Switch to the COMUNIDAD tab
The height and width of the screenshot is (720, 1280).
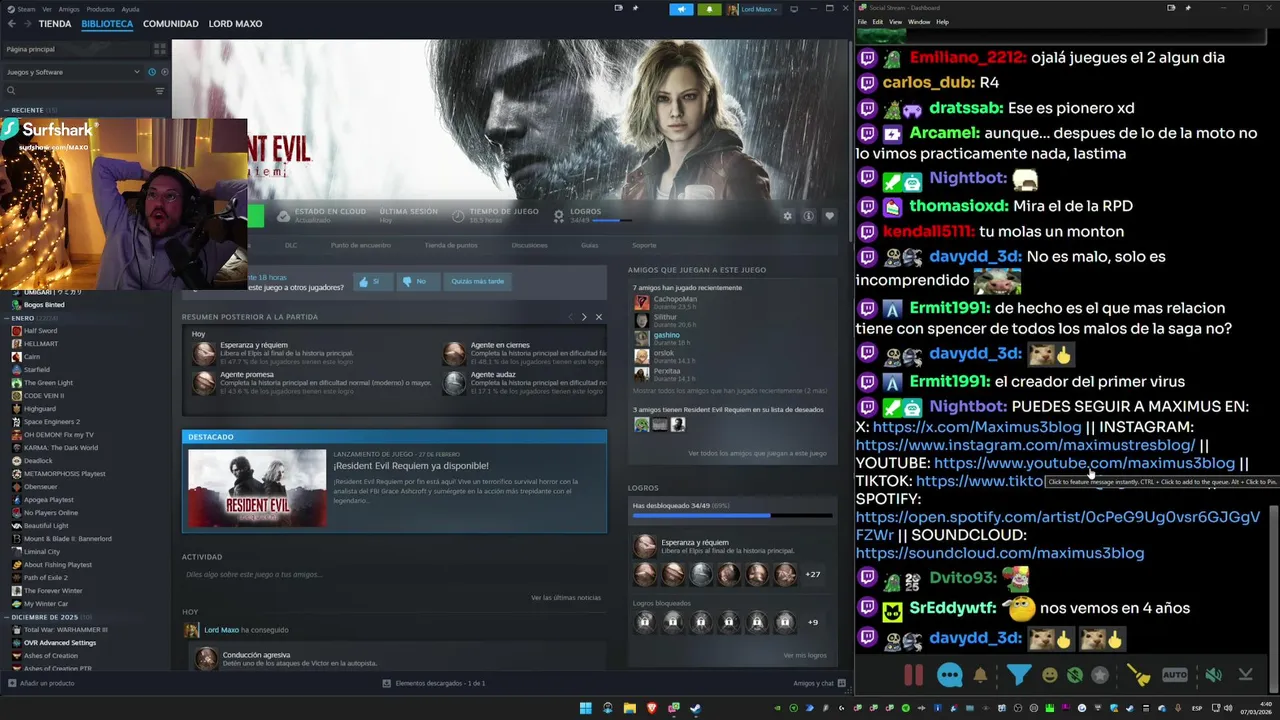click(170, 23)
